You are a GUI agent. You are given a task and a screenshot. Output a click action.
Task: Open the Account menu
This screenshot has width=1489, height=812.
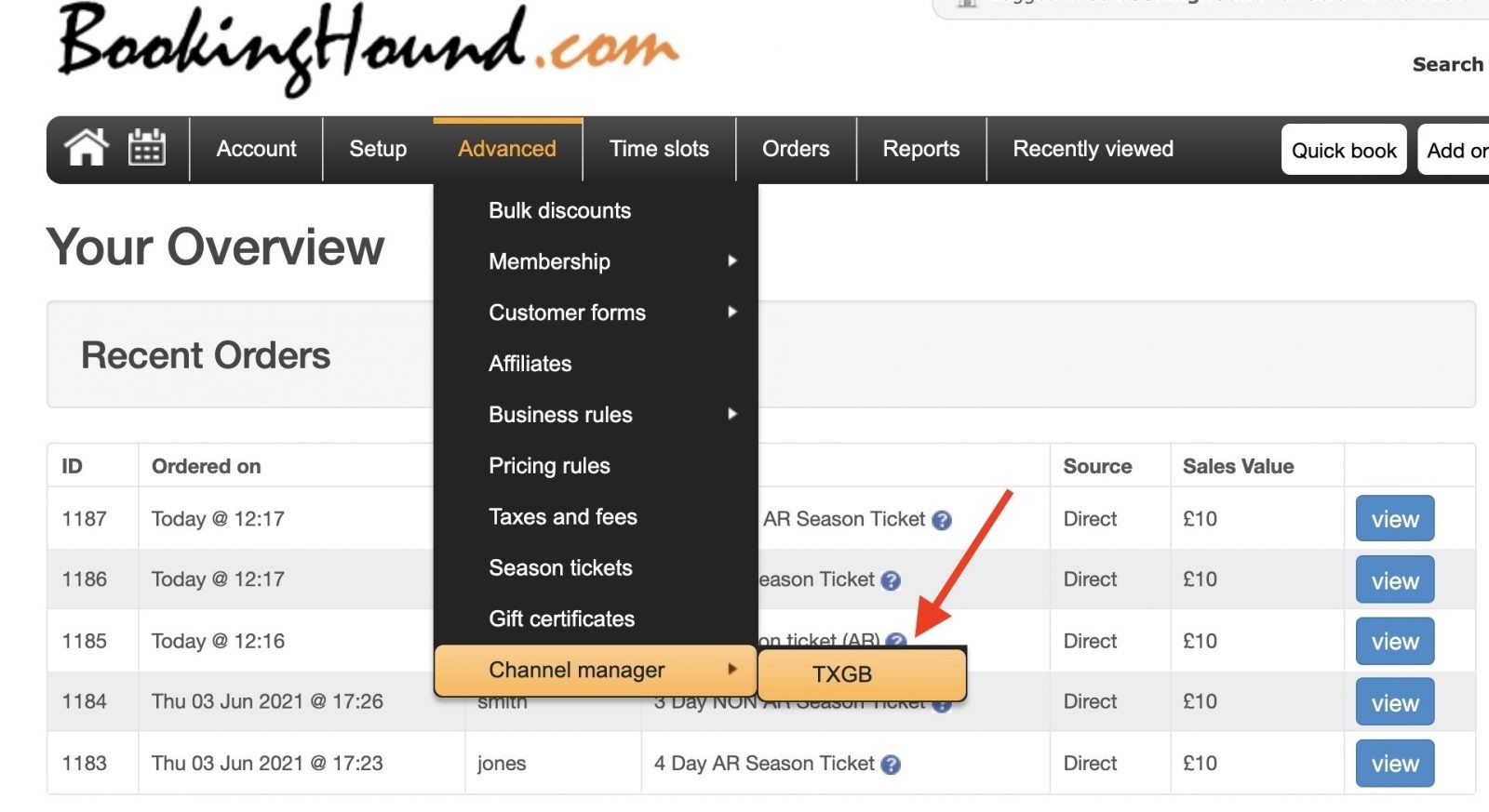(x=256, y=149)
